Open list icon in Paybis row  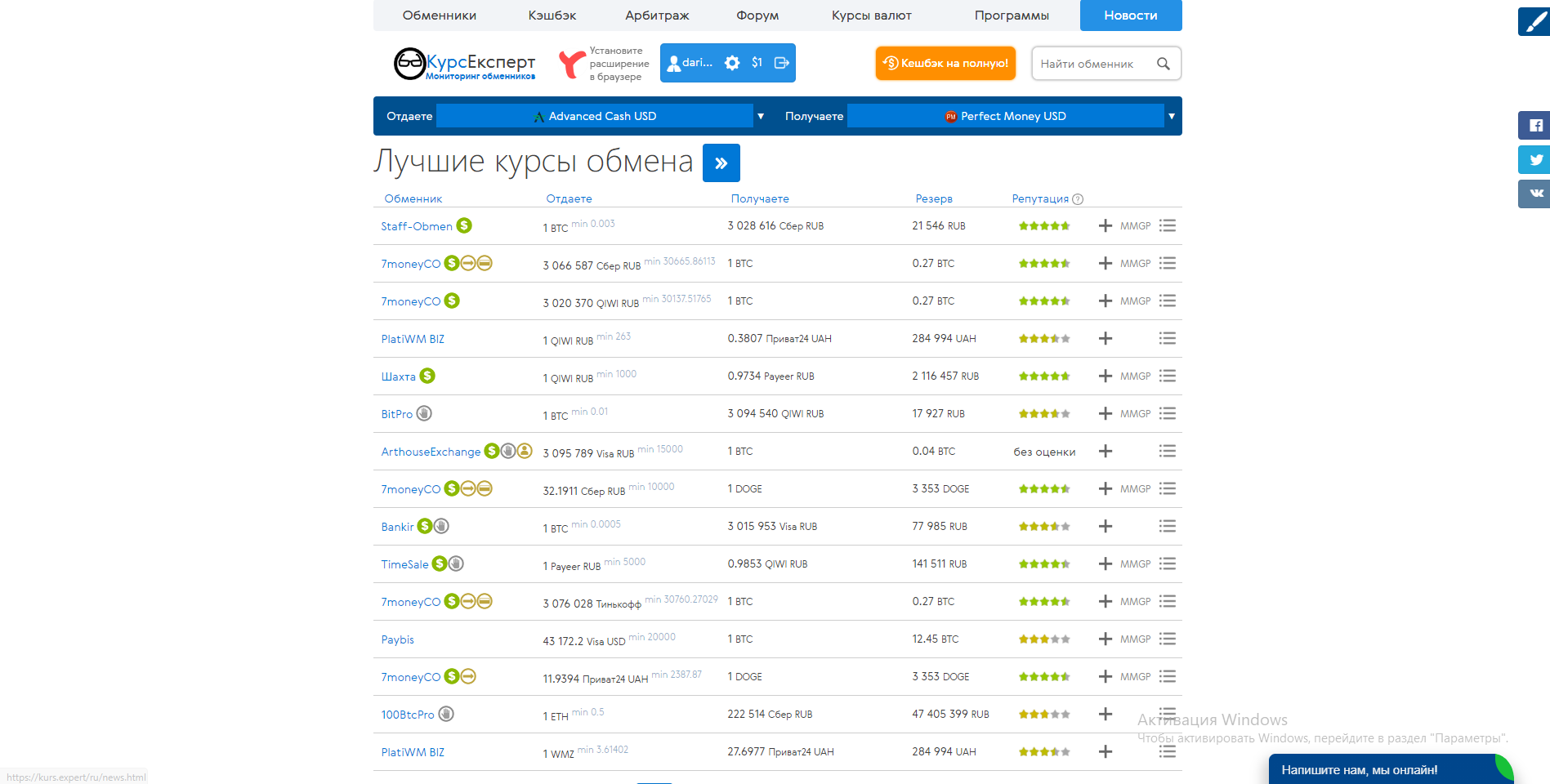[1168, 639]
